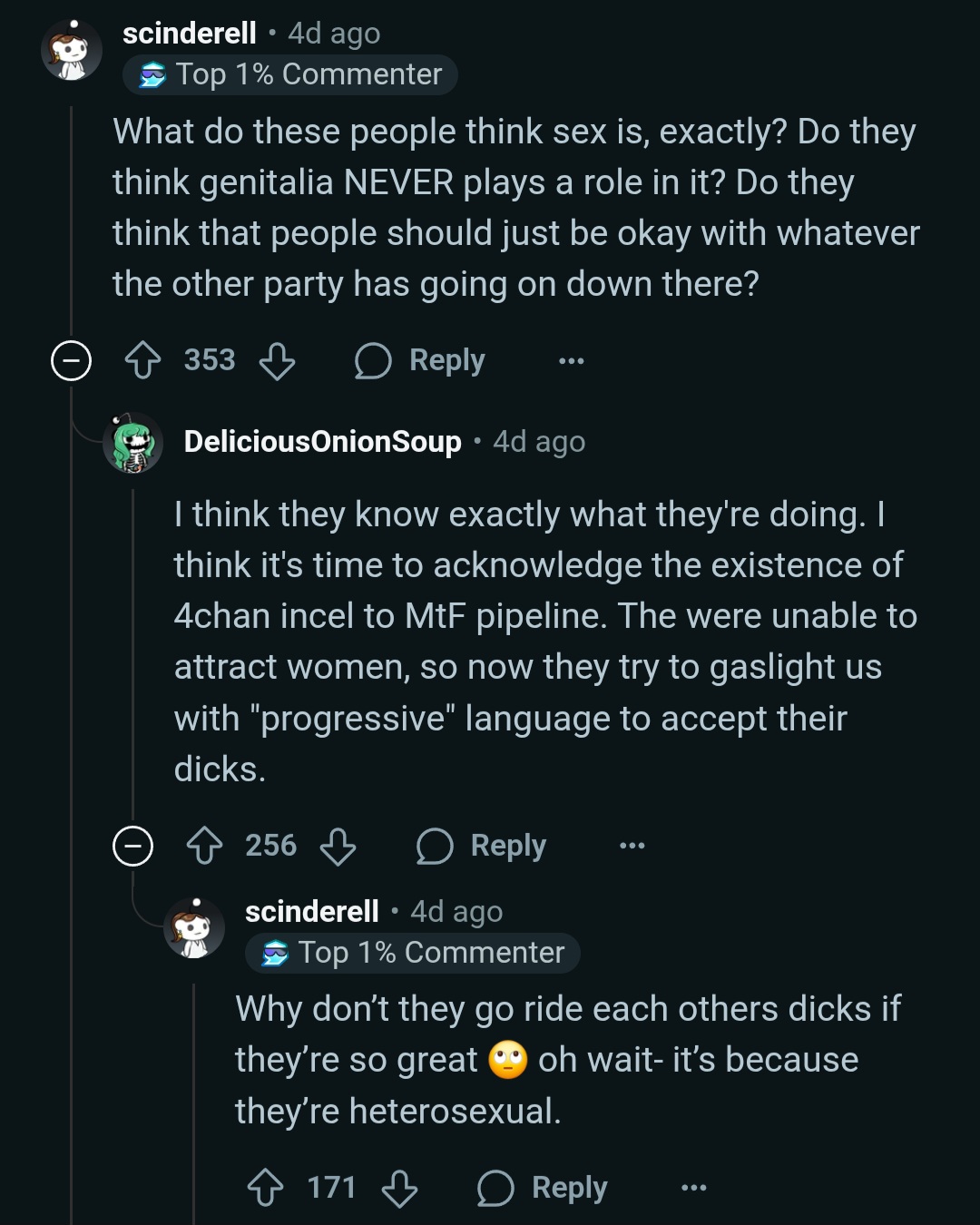Open more options on the 171-point comment
The width and height of the screenshot is (980, 1225).
pyautogui.click(x=694, y=1187)
